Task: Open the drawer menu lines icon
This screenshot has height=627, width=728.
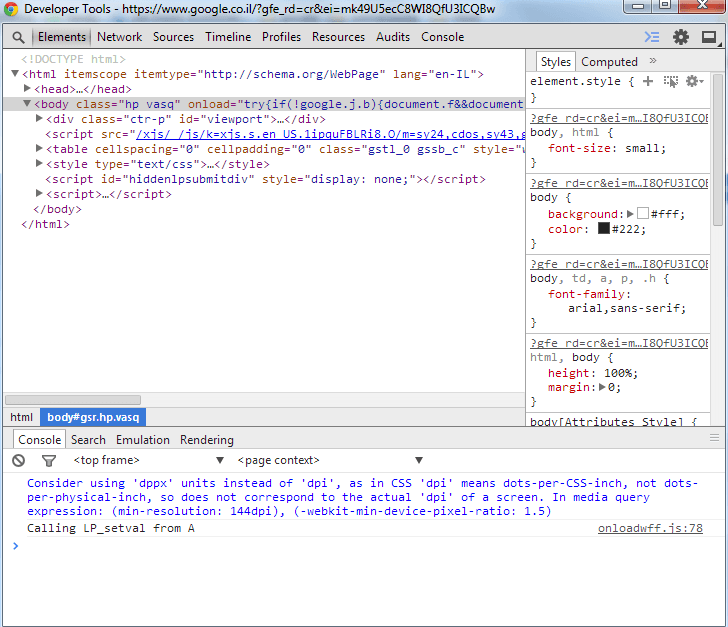Action: point(714,438)
